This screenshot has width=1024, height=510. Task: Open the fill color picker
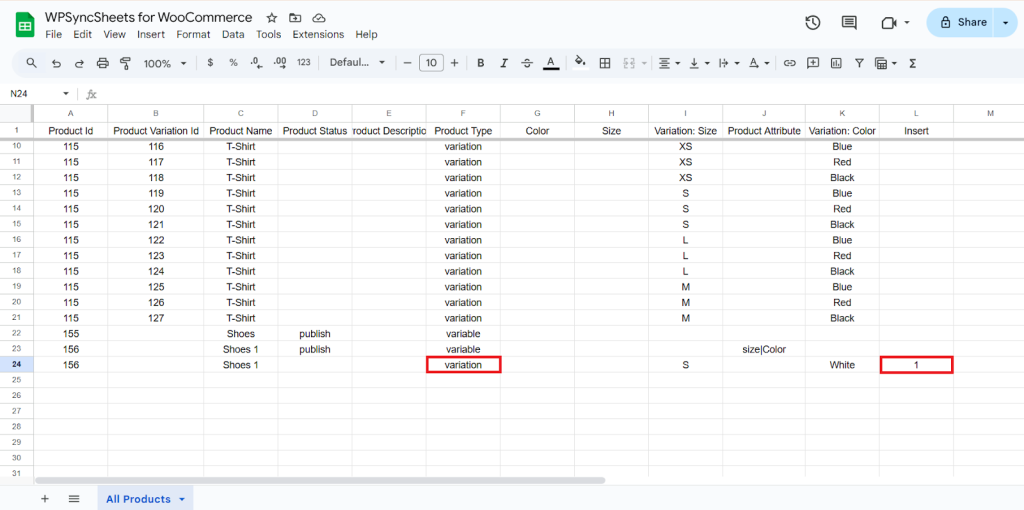tap(579, 63)
